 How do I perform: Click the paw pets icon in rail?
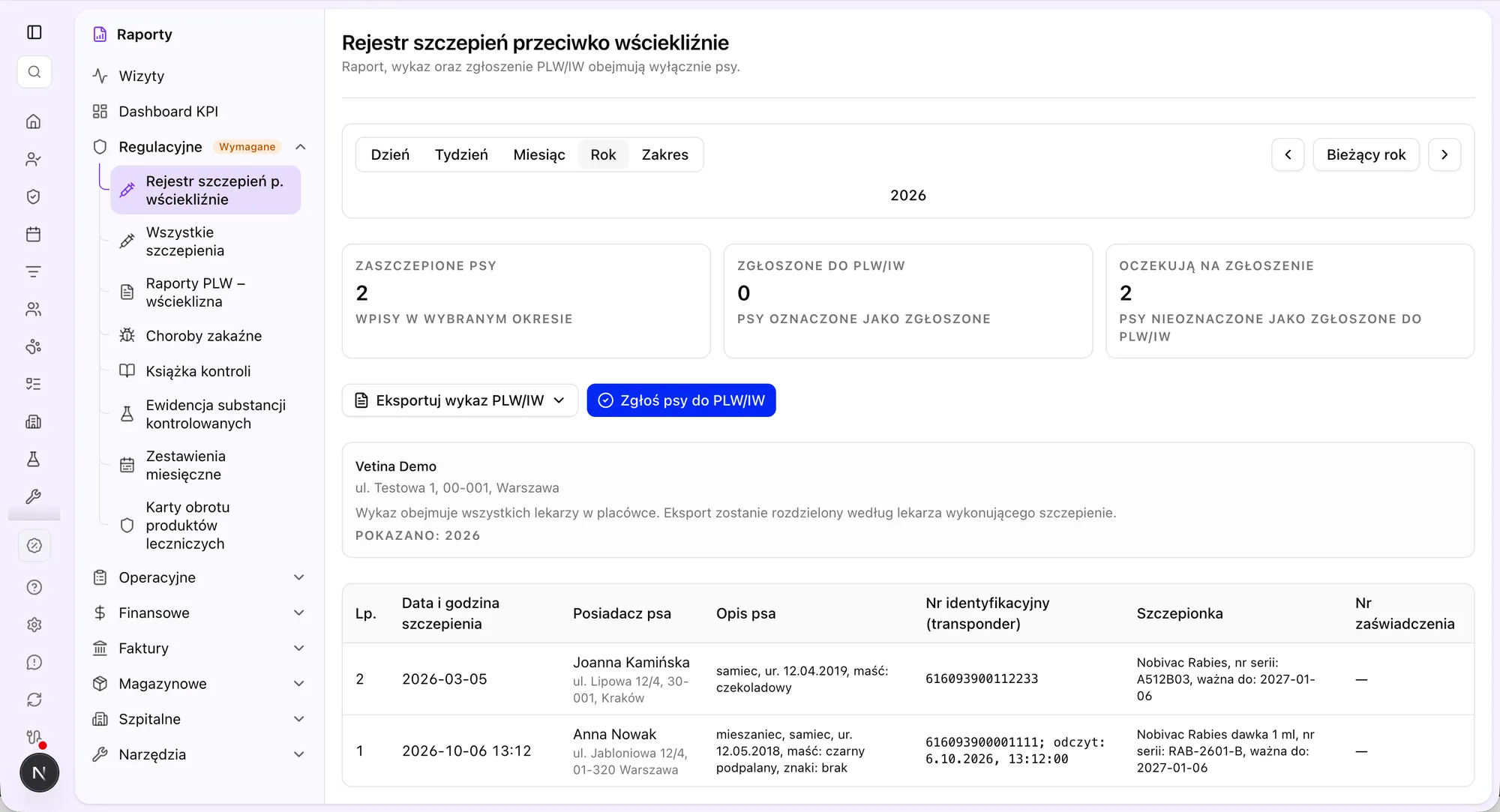[34, 346]
